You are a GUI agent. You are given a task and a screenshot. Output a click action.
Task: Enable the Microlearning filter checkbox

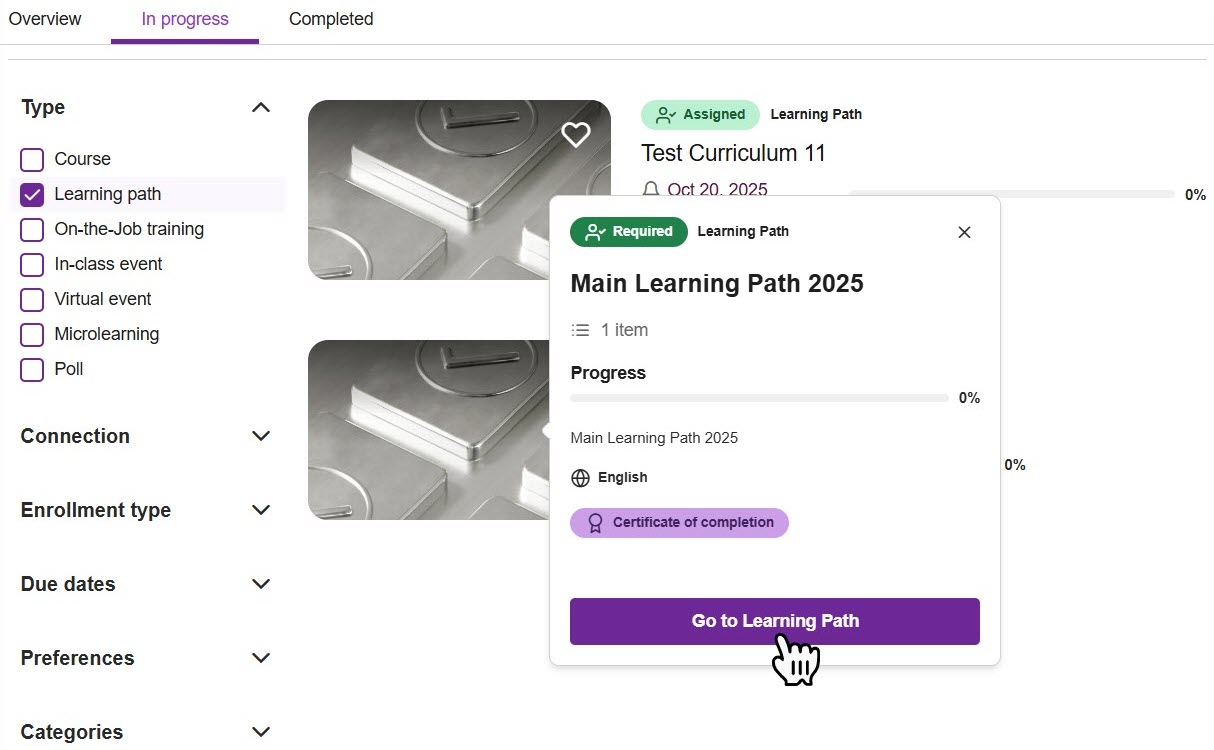[x=33, y=335]
